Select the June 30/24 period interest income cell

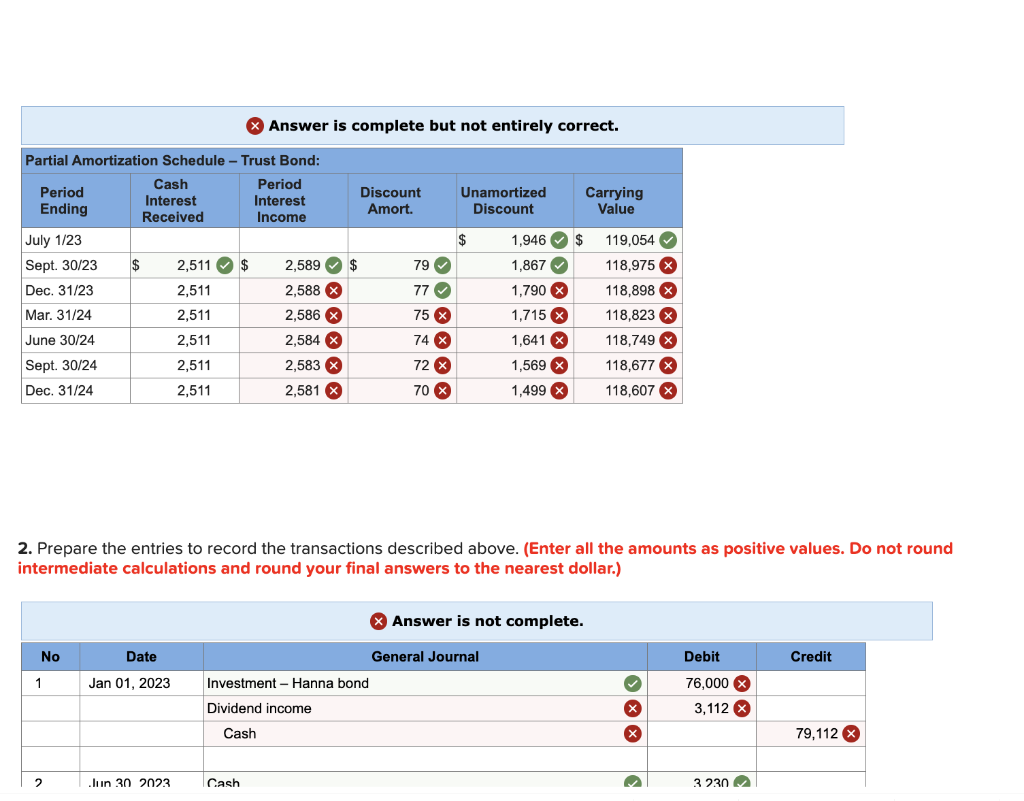(293, 340)
